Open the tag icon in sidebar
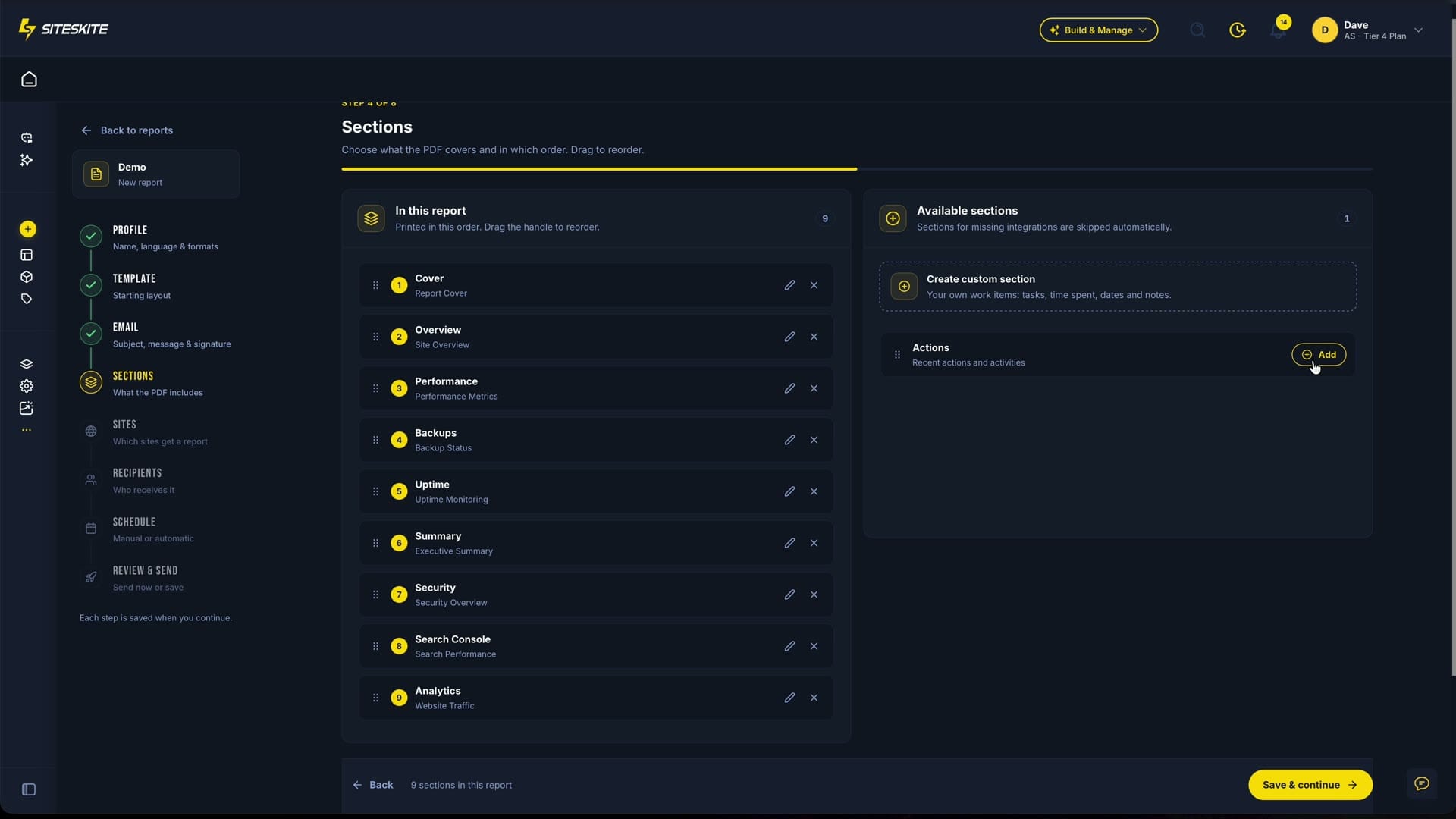The width and height of the screenshot is (1456, 819). [27, 299]
